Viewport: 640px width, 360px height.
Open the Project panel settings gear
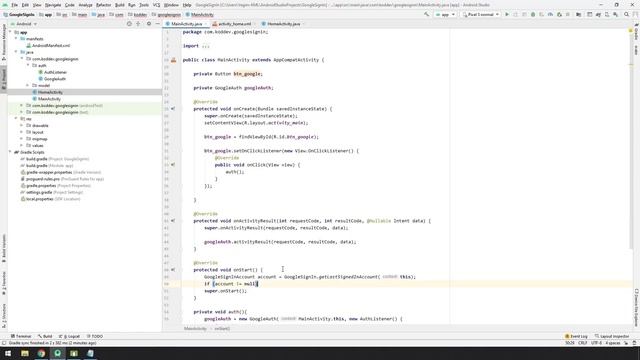coord(149,24)
